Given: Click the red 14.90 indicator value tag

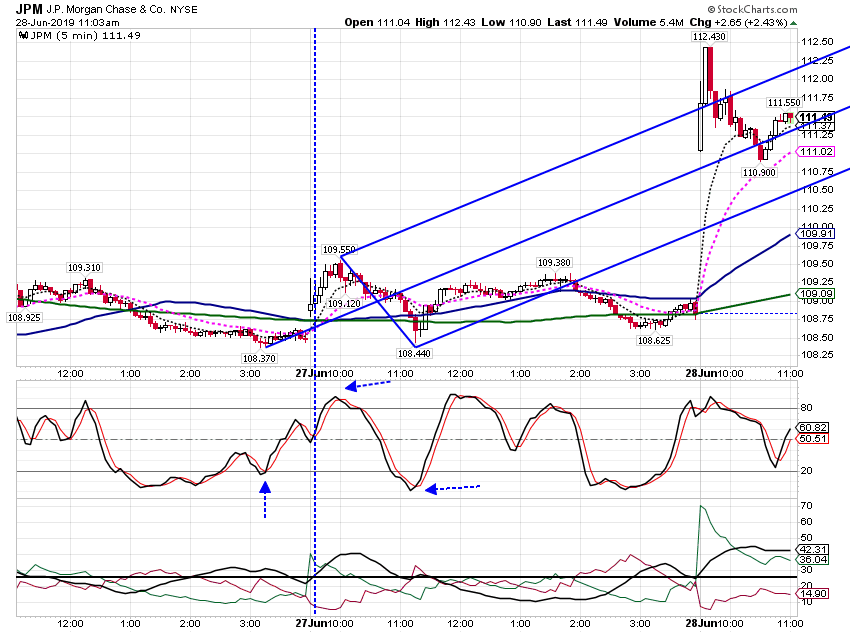Looking at the screenshot, I should coord(813,593).
